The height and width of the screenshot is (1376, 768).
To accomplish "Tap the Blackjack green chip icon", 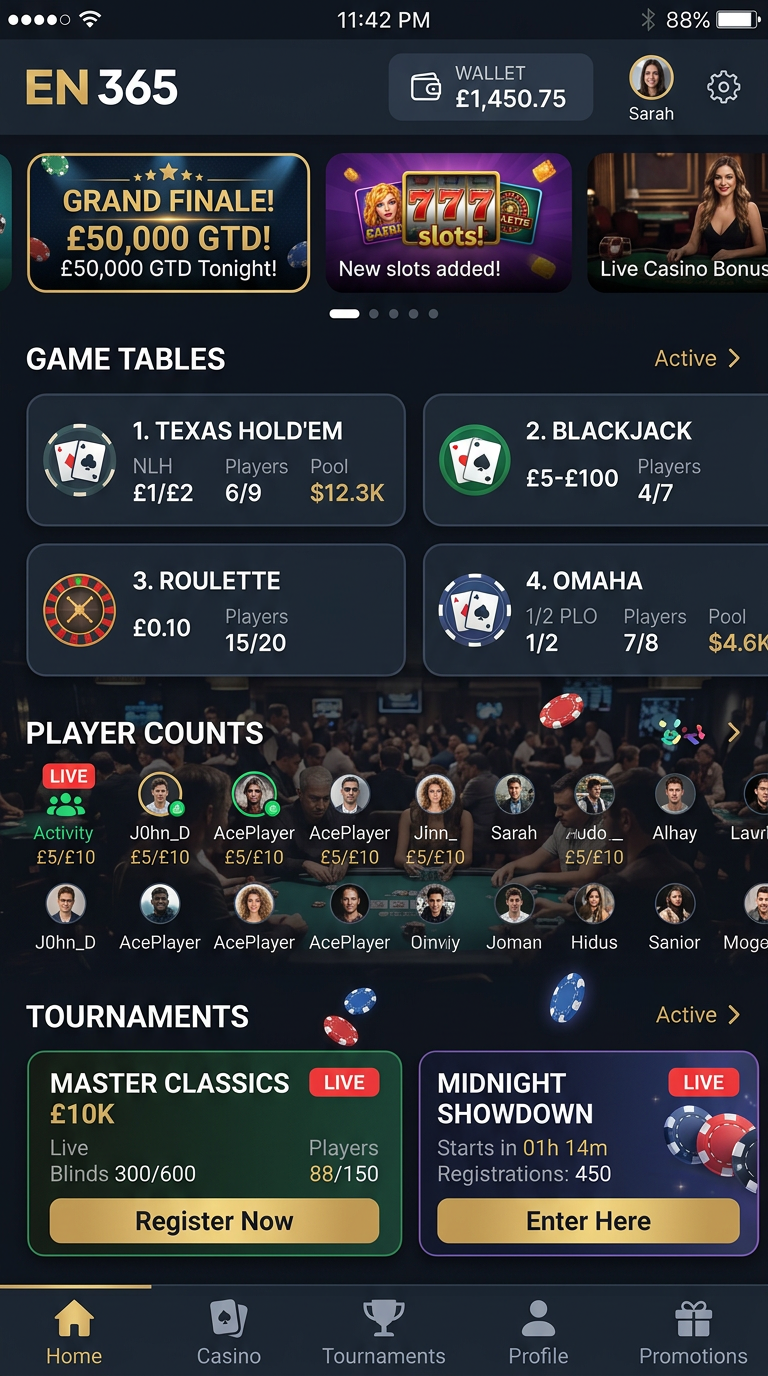I will (475, 460).
